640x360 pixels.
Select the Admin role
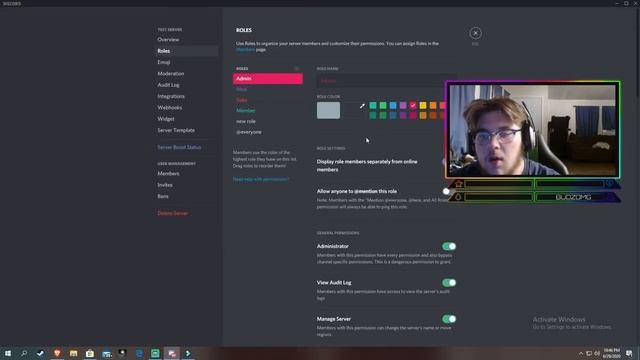click(268, 78)
